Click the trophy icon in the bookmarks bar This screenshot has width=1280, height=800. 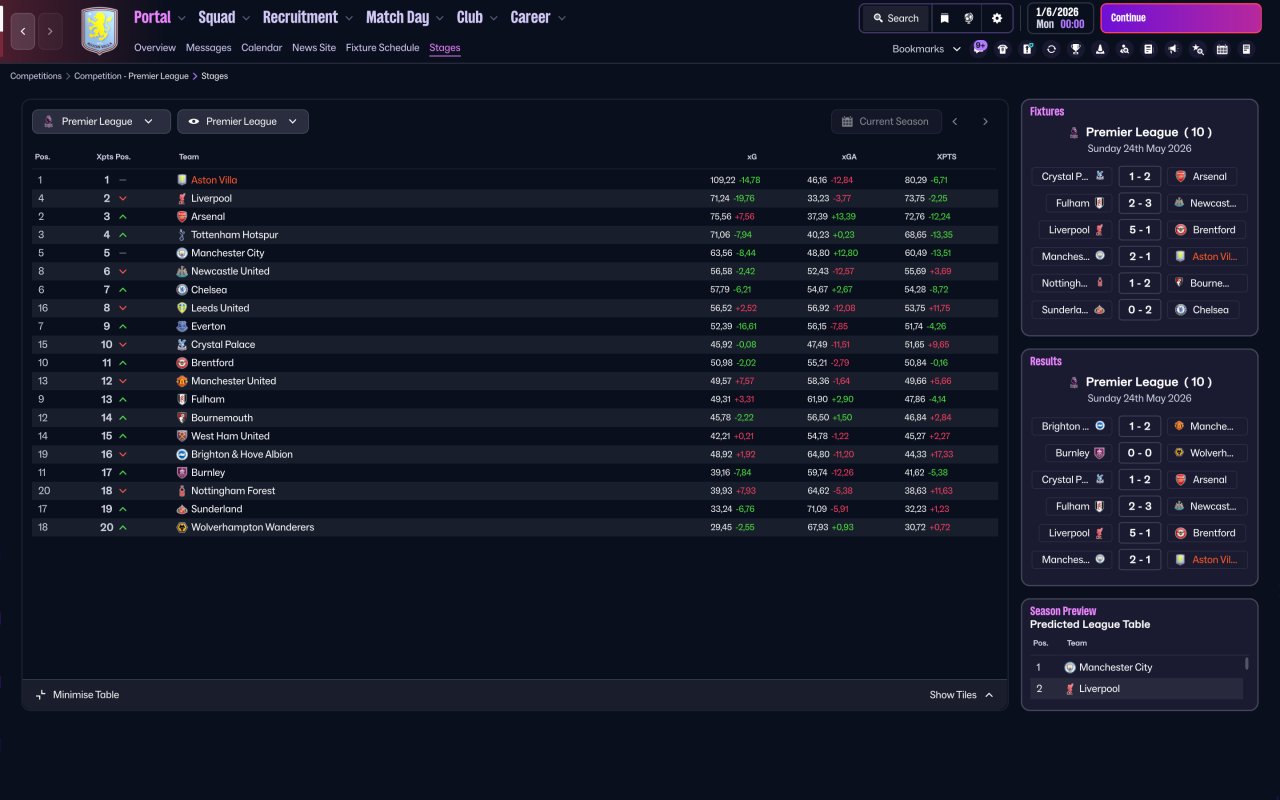pos(1076,49)
